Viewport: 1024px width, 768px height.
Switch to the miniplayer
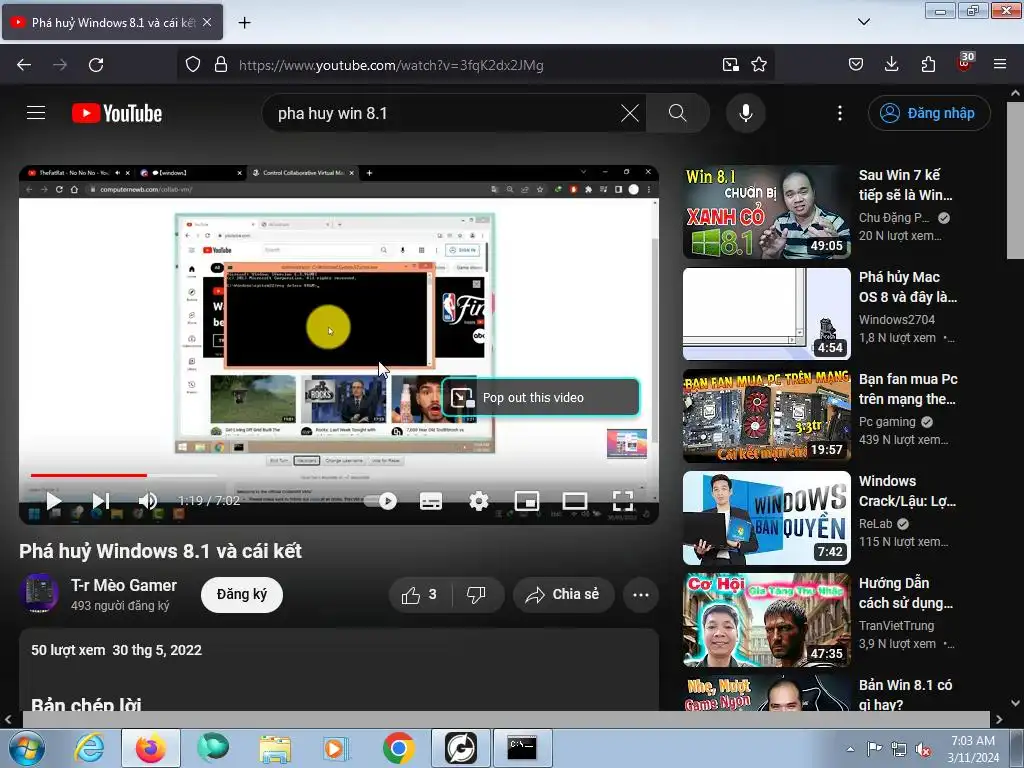[x=526, y=501]
